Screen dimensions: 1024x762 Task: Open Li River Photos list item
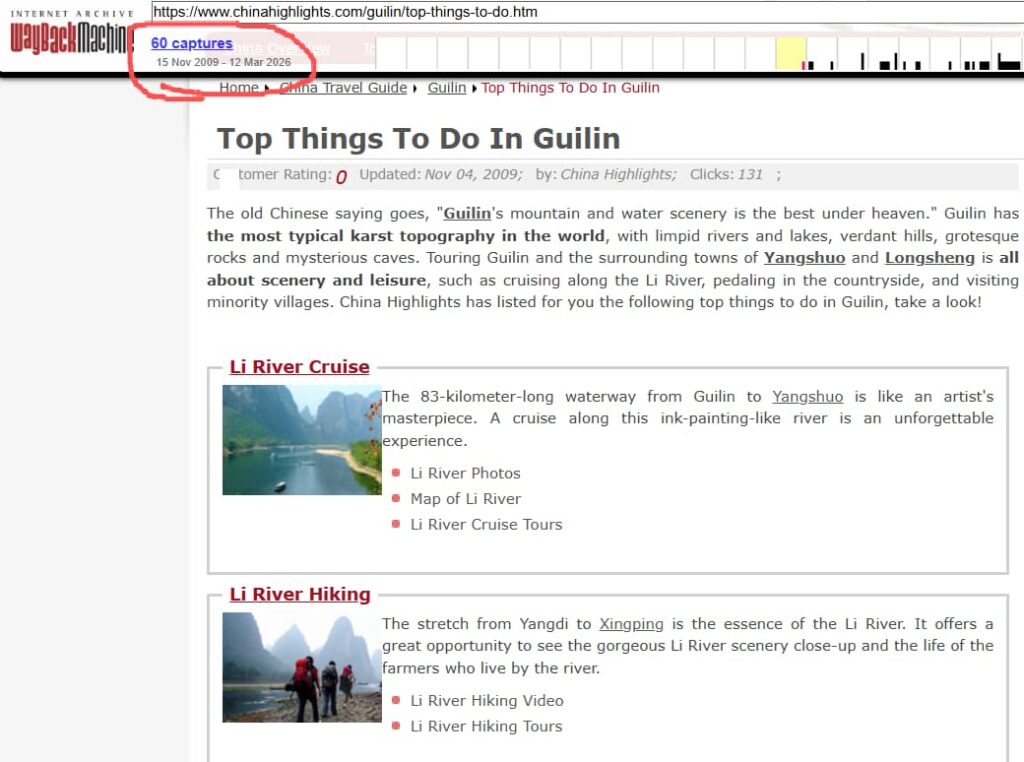click(x=465, y=473)
